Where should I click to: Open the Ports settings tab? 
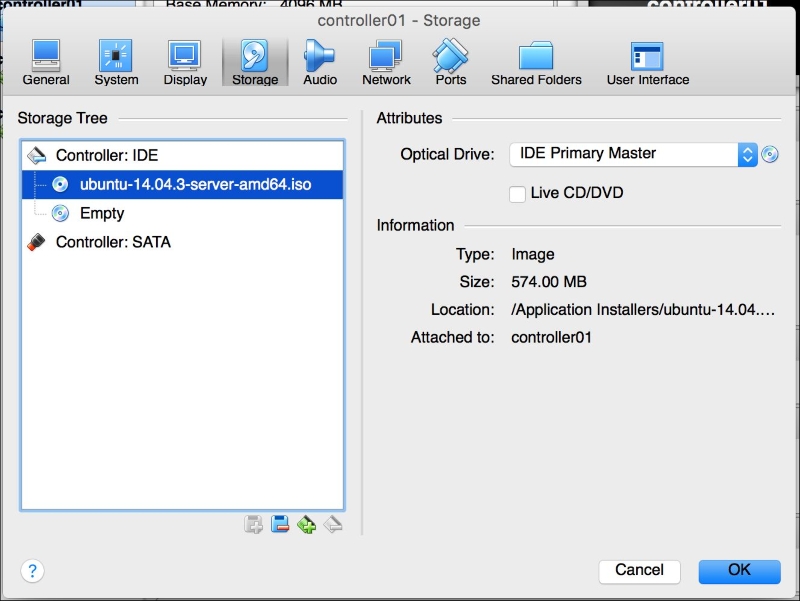[451, 62]
